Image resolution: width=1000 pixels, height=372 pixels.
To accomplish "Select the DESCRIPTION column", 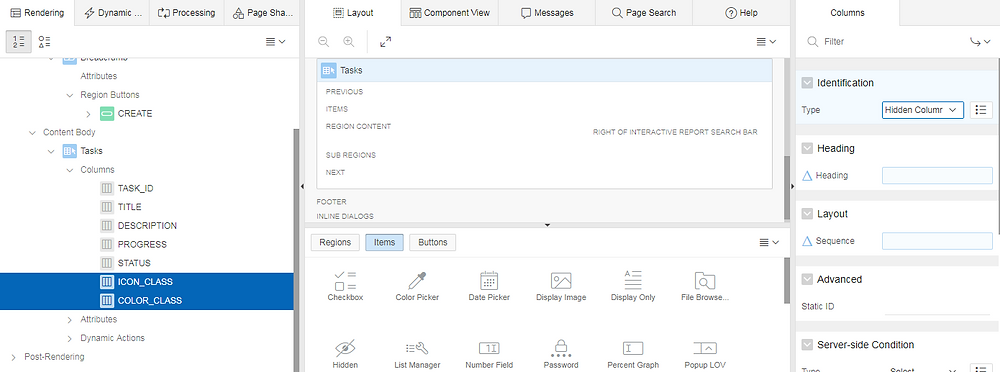I will (147, 226).
